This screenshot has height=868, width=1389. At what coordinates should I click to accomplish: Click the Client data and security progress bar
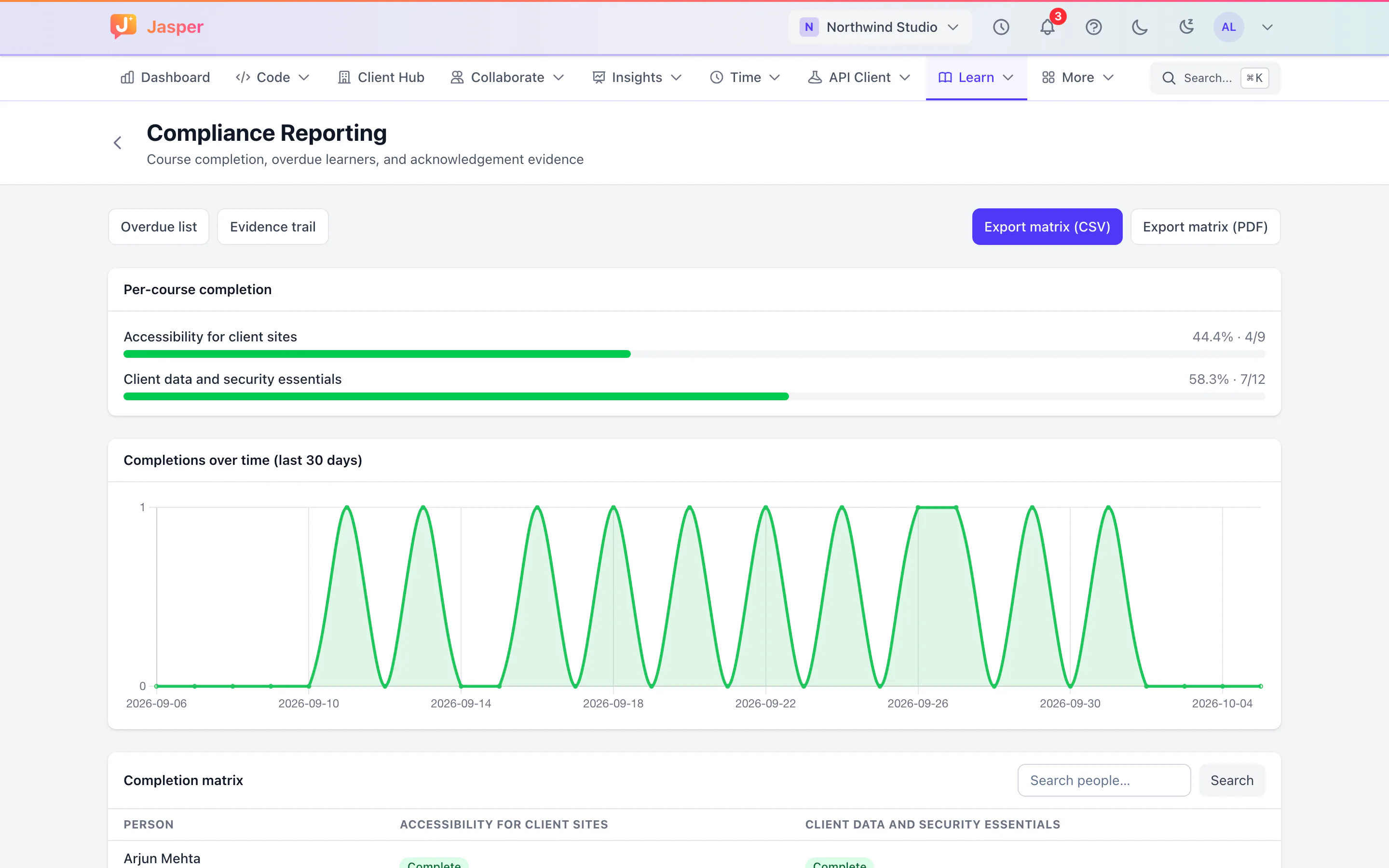[x=694, y=397]
